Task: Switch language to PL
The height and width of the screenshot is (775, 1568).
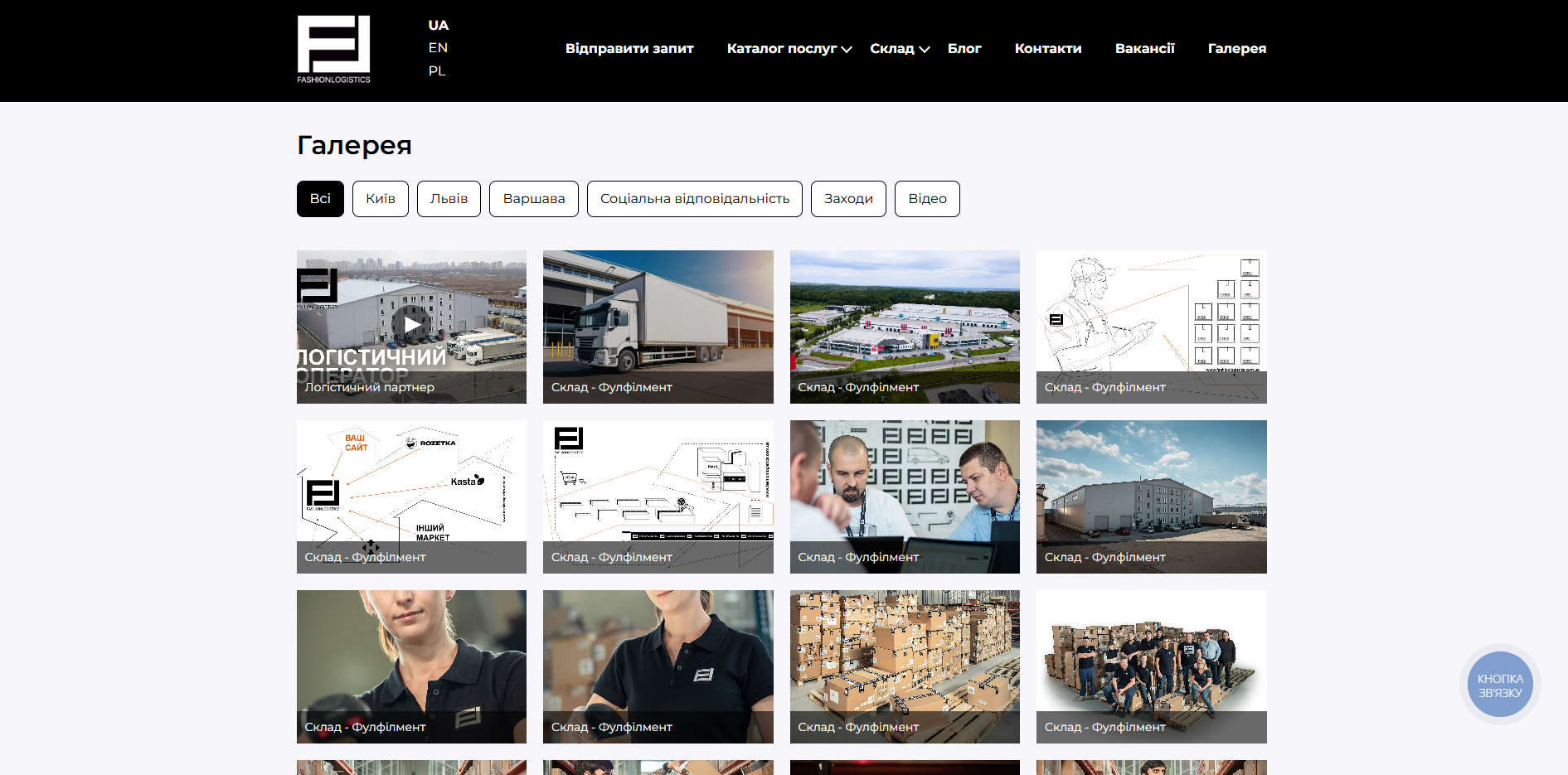Action: pyautogui.click(x=437, y=70)
